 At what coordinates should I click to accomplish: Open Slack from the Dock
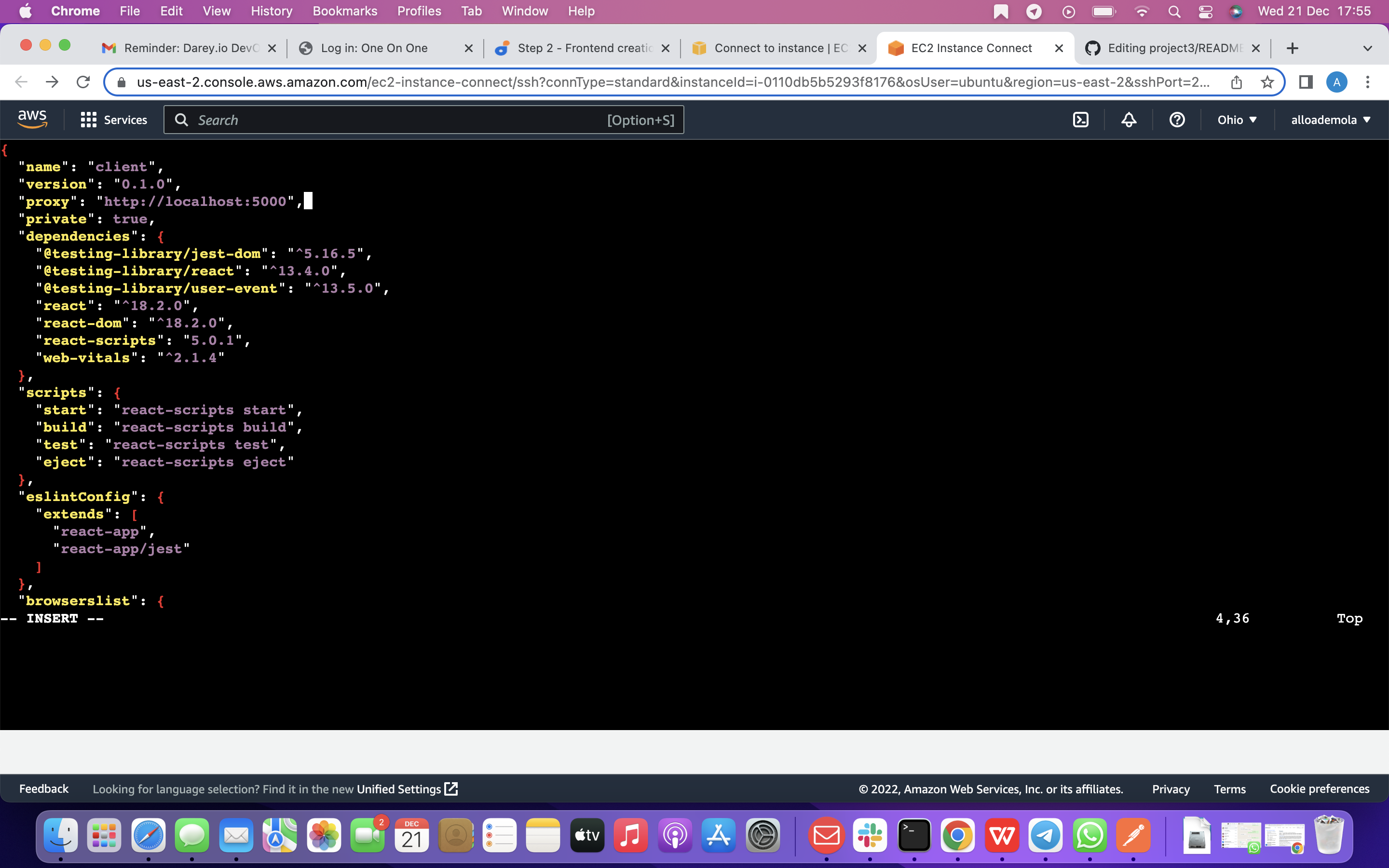(870, 835)
